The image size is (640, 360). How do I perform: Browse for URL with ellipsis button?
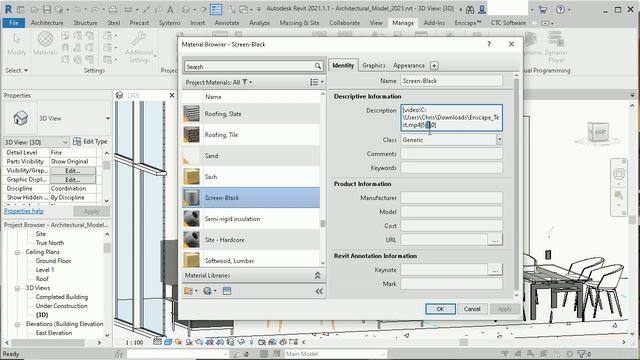[x=495, y=240]
